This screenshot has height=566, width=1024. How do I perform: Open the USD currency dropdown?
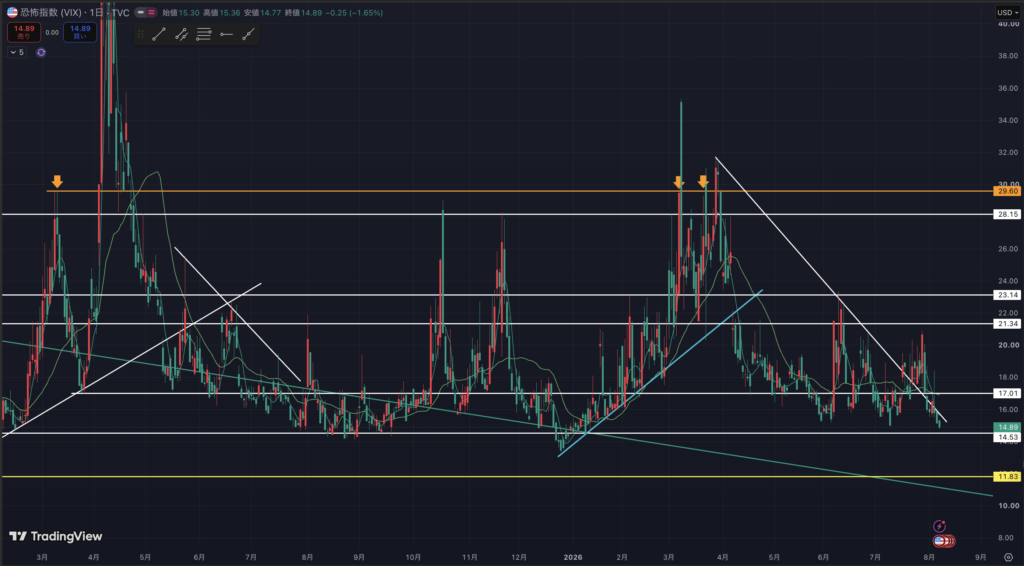1008,12
